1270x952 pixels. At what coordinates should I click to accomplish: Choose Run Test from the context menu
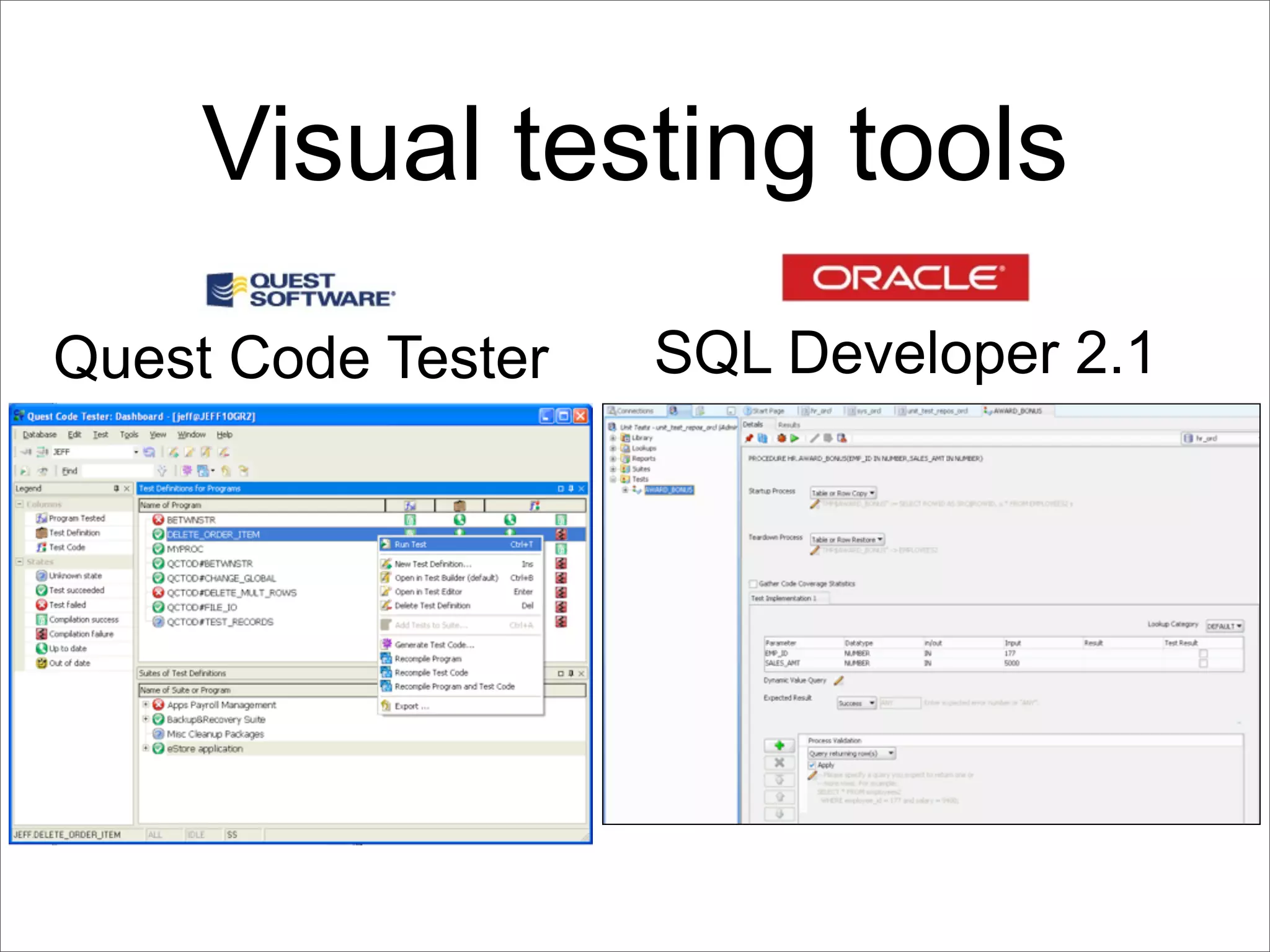[x=411, y=544]
